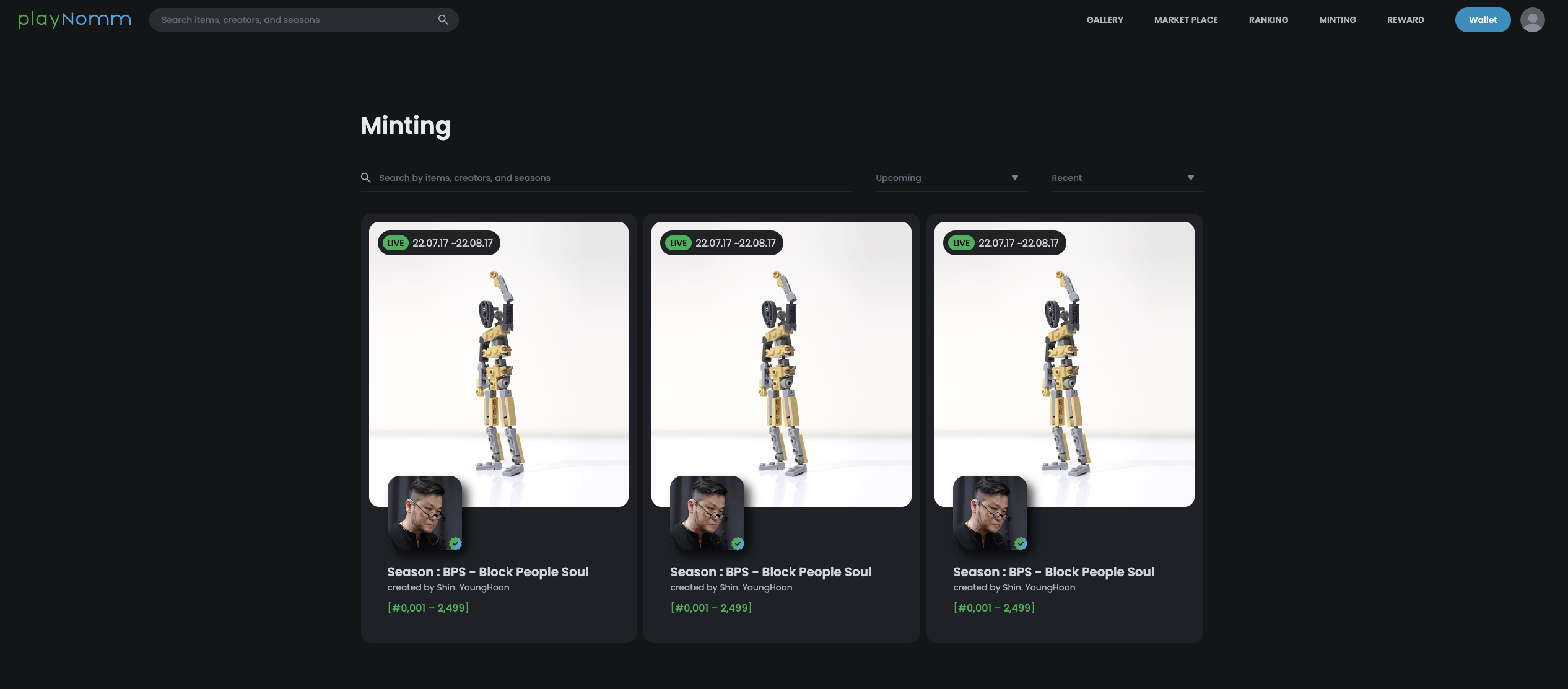Open the user profile avatar icon
The width and height of the screenshot is (1568, 689).
coord(1532,20)
